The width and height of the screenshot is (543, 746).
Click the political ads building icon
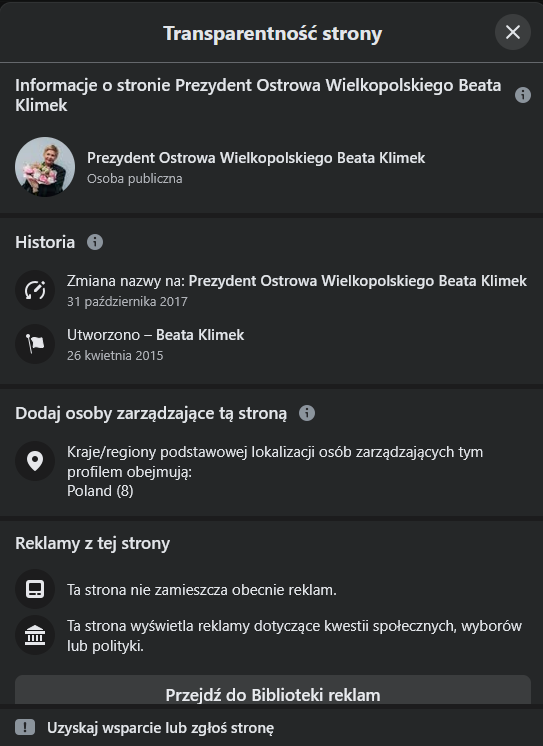(35, 635)
